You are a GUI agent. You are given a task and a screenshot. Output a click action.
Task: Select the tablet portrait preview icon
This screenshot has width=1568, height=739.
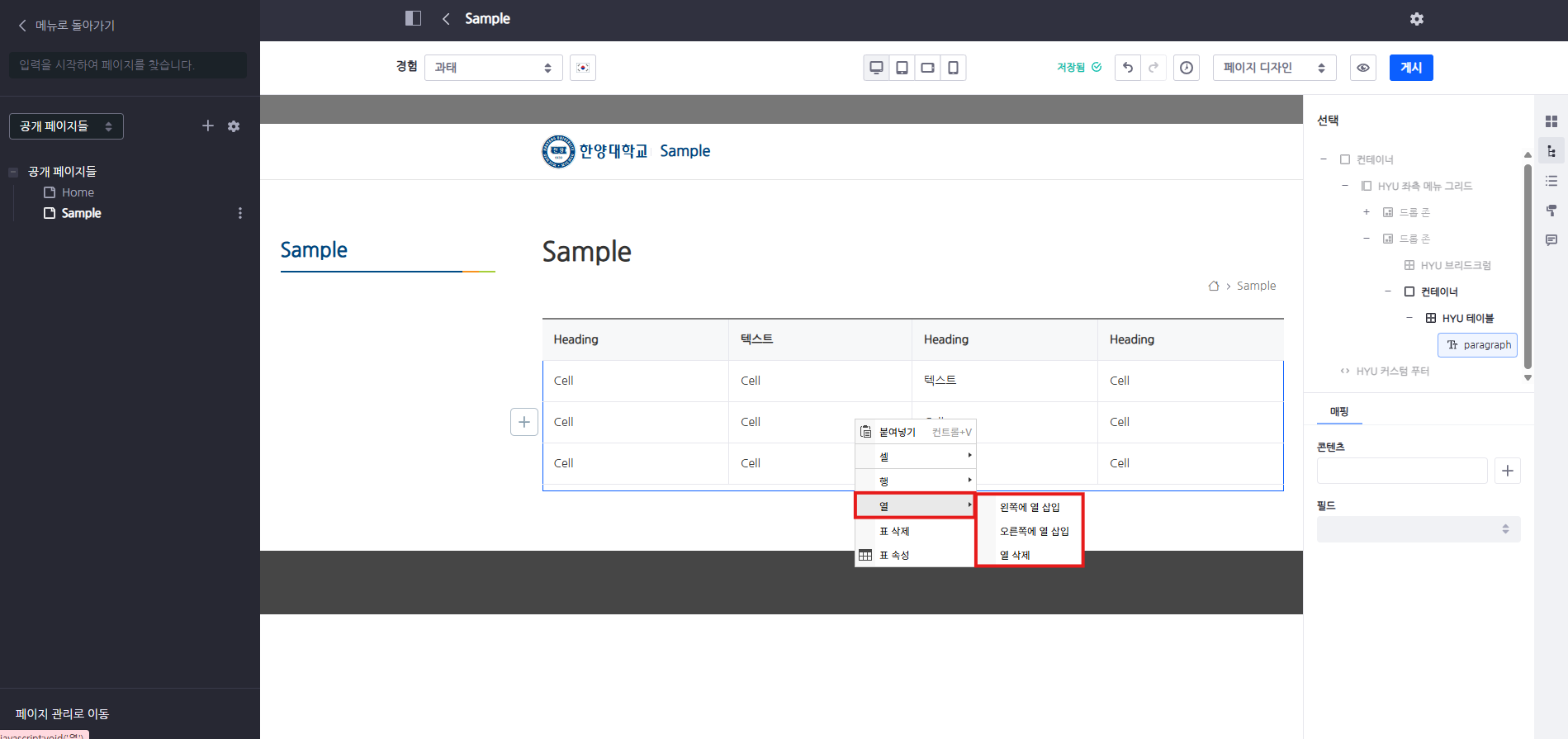click(902, 68)
